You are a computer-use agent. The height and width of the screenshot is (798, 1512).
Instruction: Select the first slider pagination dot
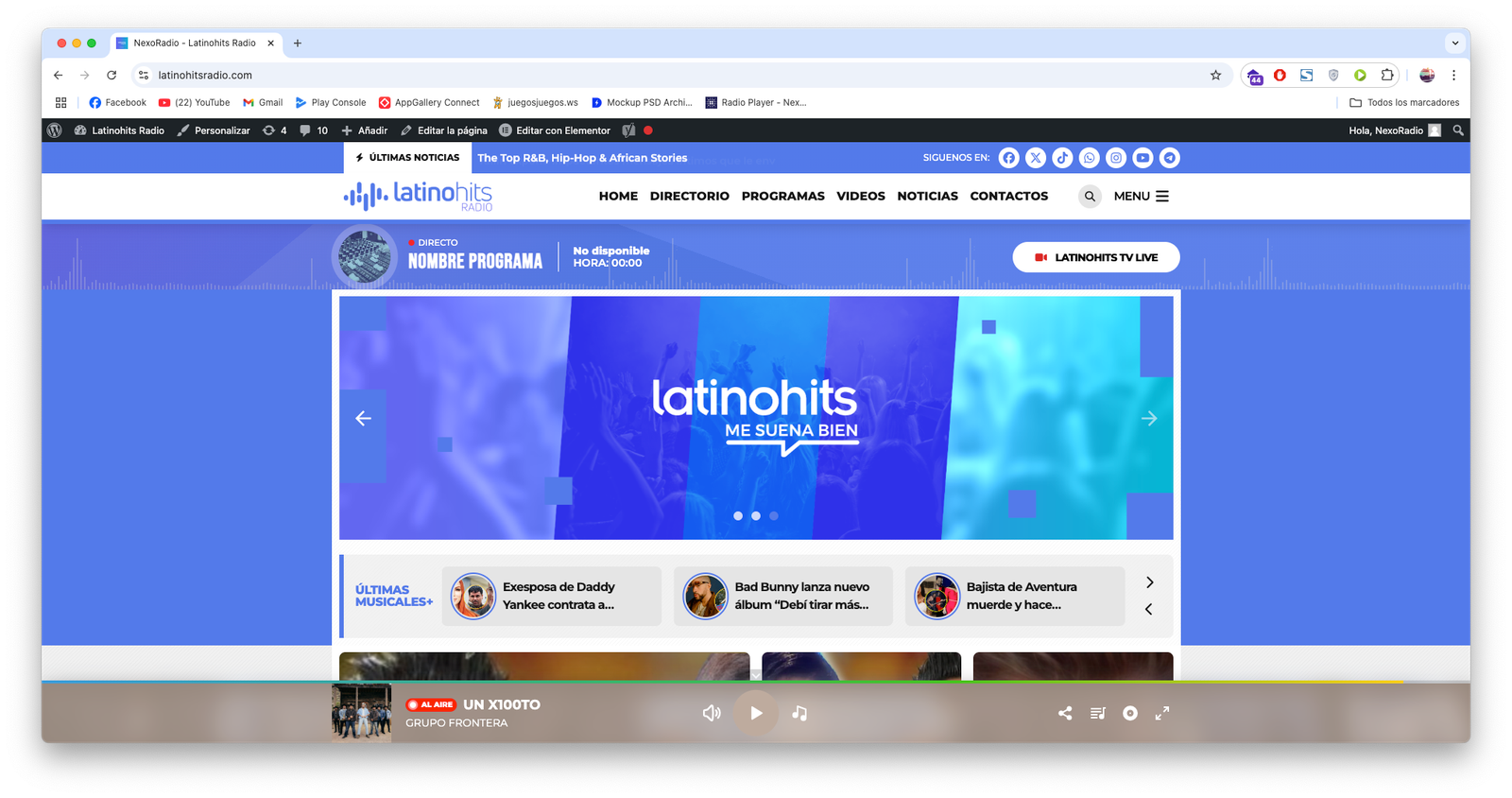point(738,516)
